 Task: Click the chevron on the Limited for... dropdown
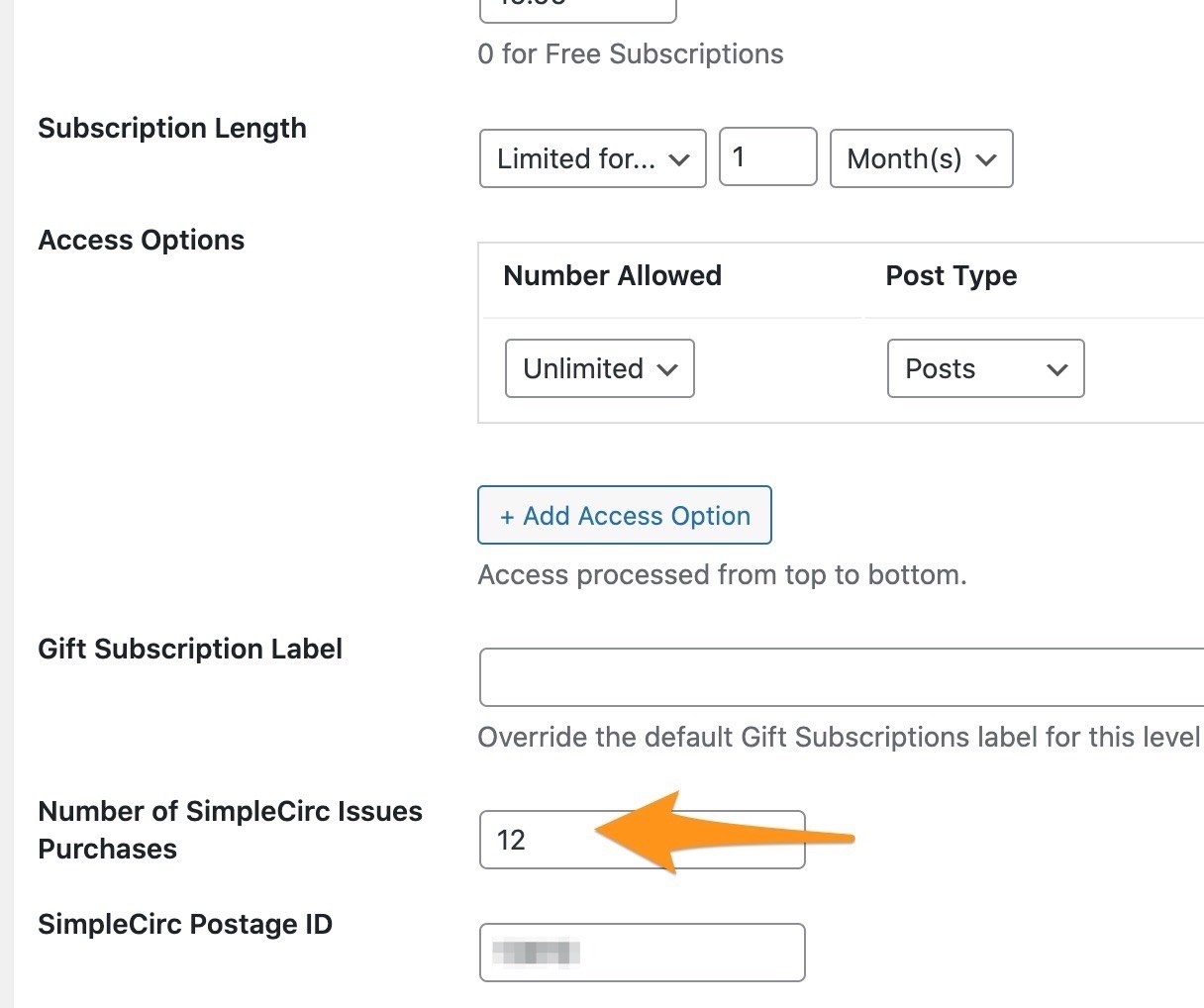(681, 158)
